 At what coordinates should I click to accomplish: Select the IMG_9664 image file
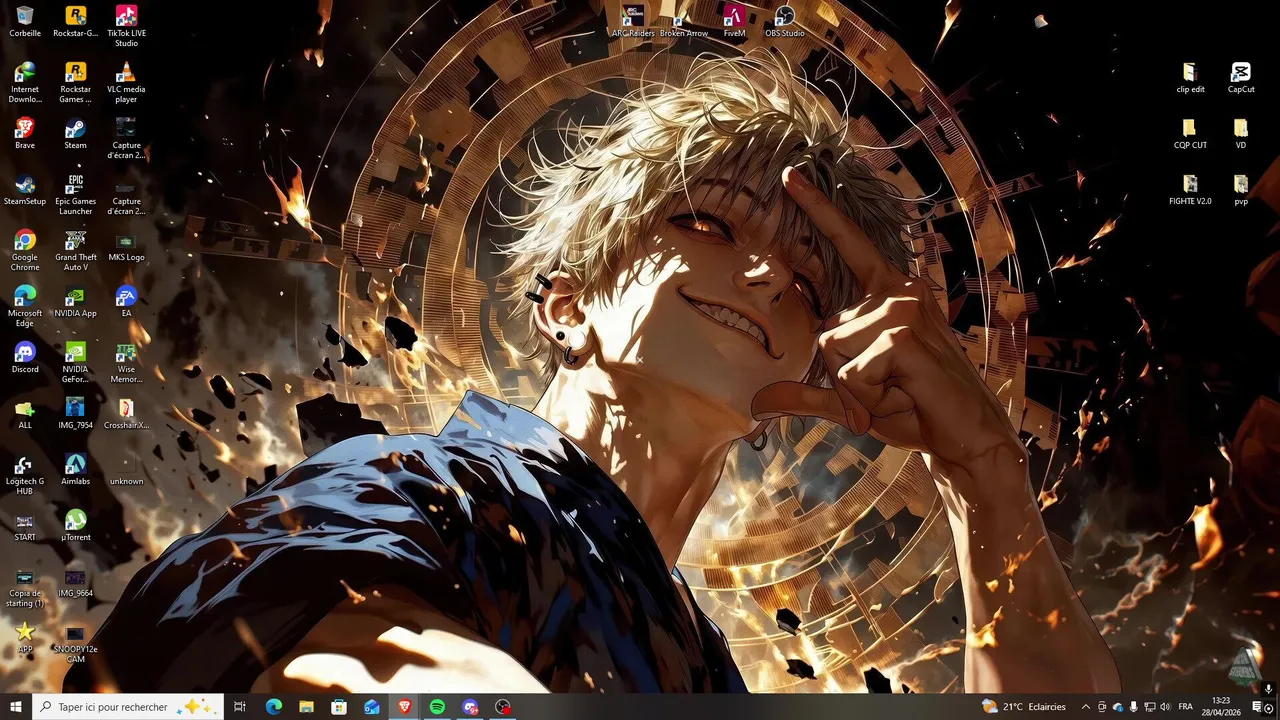coord(75,582)
